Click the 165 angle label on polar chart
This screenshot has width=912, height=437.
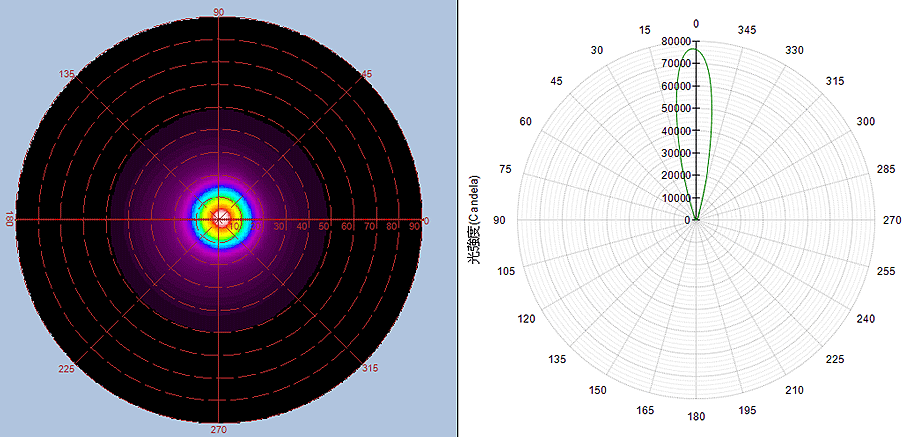(646, 410)
